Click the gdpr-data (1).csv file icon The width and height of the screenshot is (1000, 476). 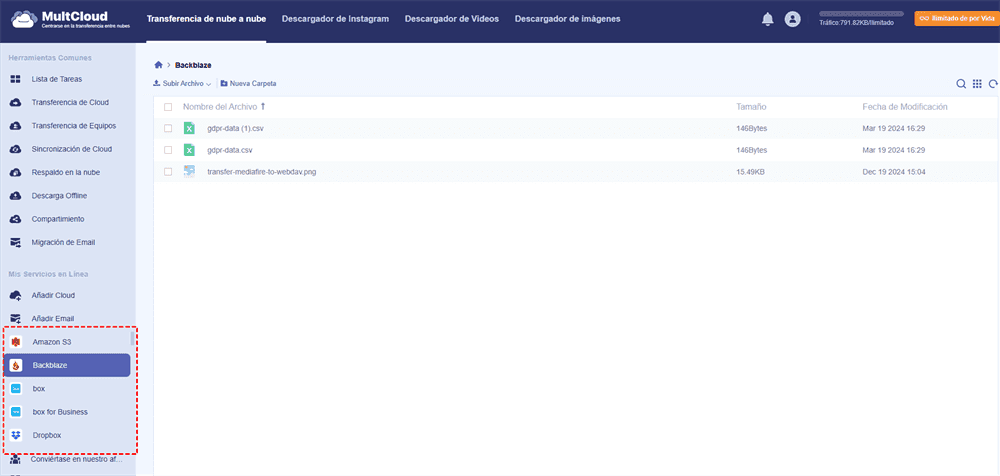[x=189, y=128]
